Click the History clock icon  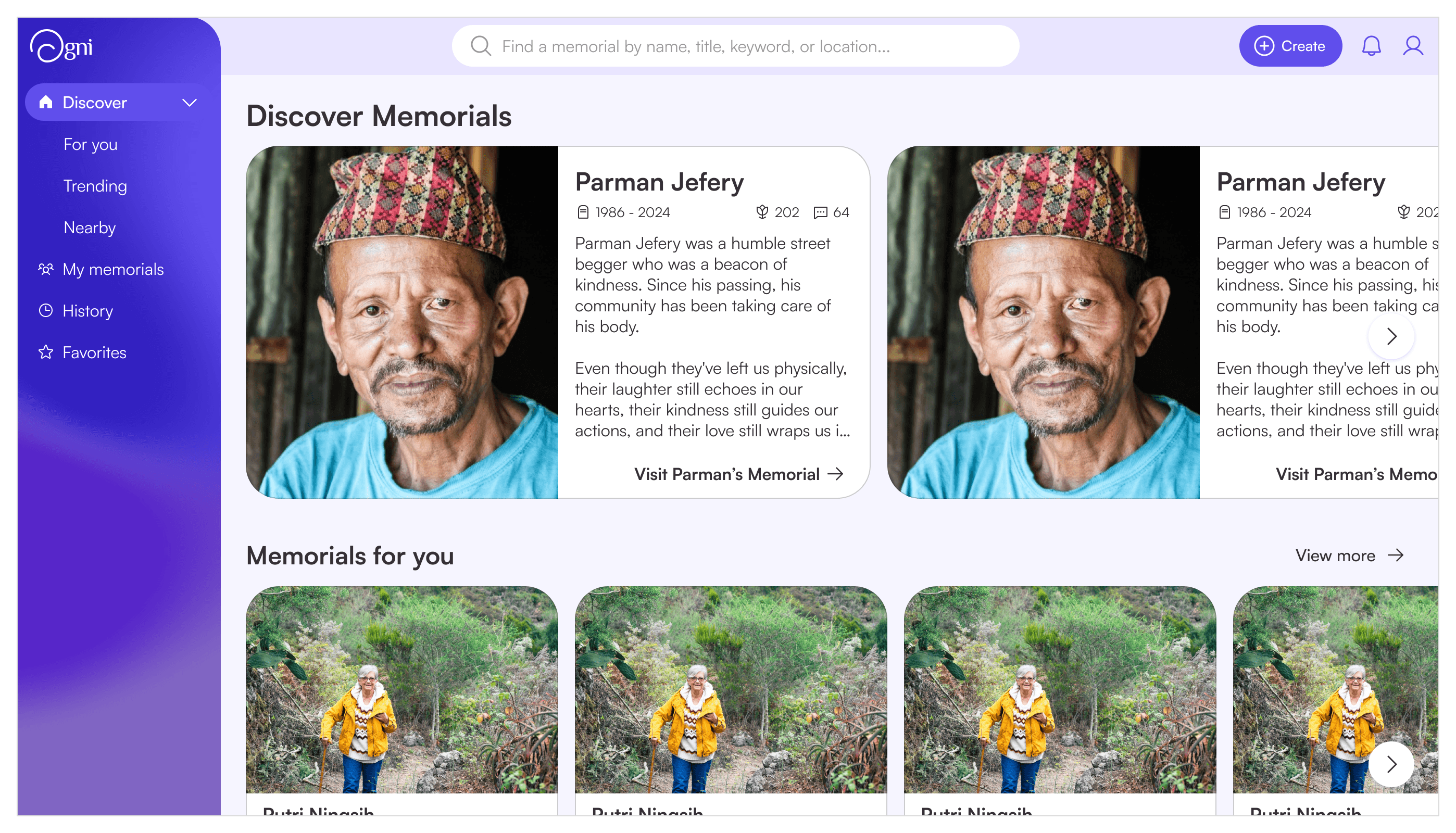(46, 311)
